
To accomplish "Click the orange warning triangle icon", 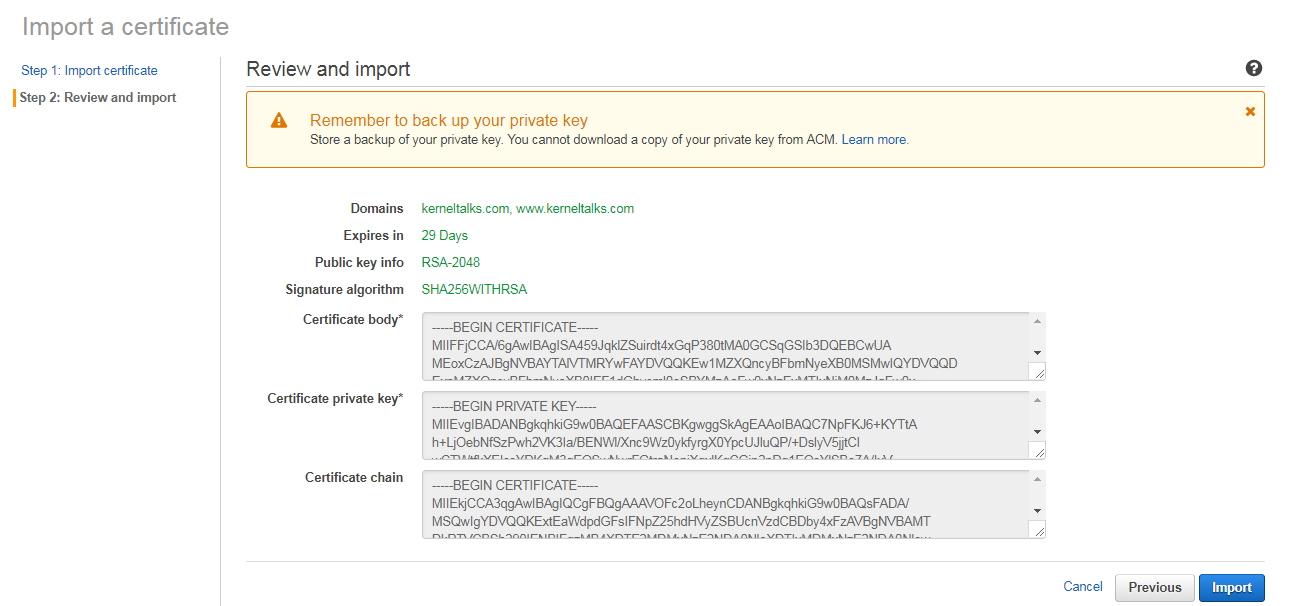I will click(279, 120).
